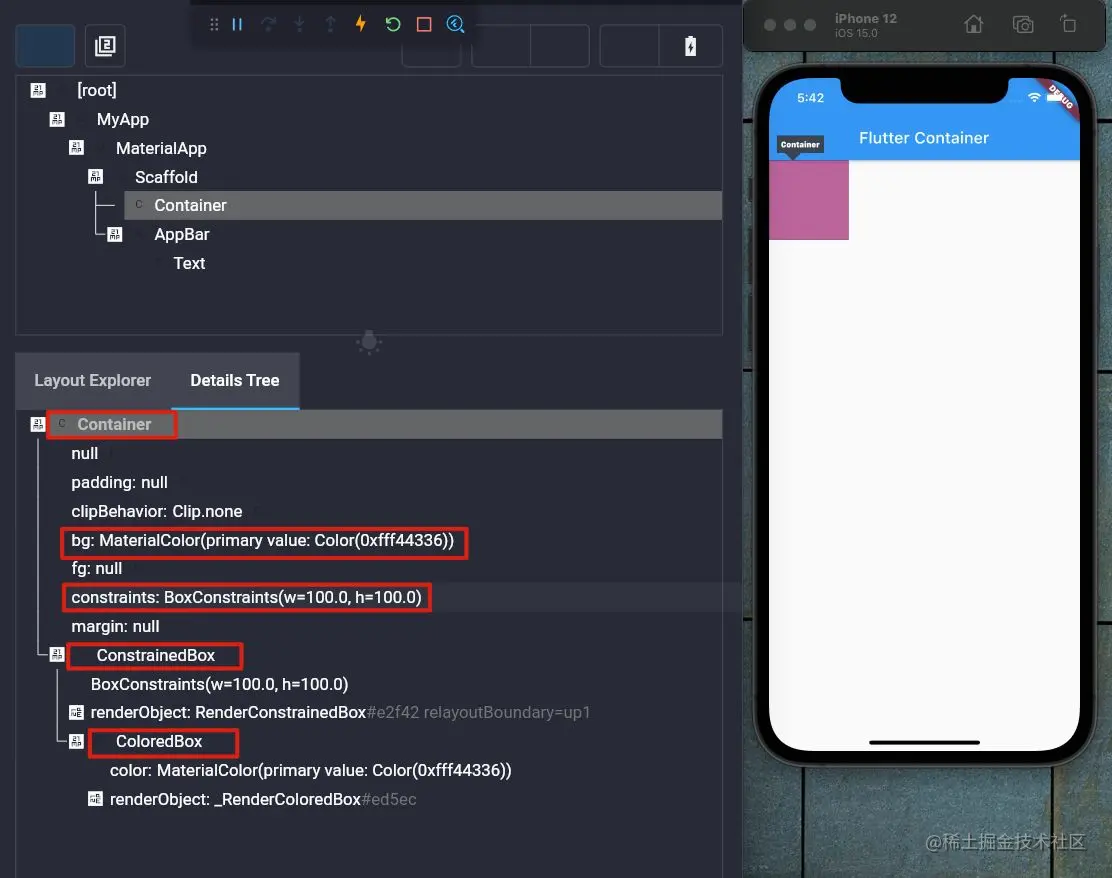1112x878 pixels.
Task: Click the bg MaterialColor property row
Action: [x=264, y=540]
